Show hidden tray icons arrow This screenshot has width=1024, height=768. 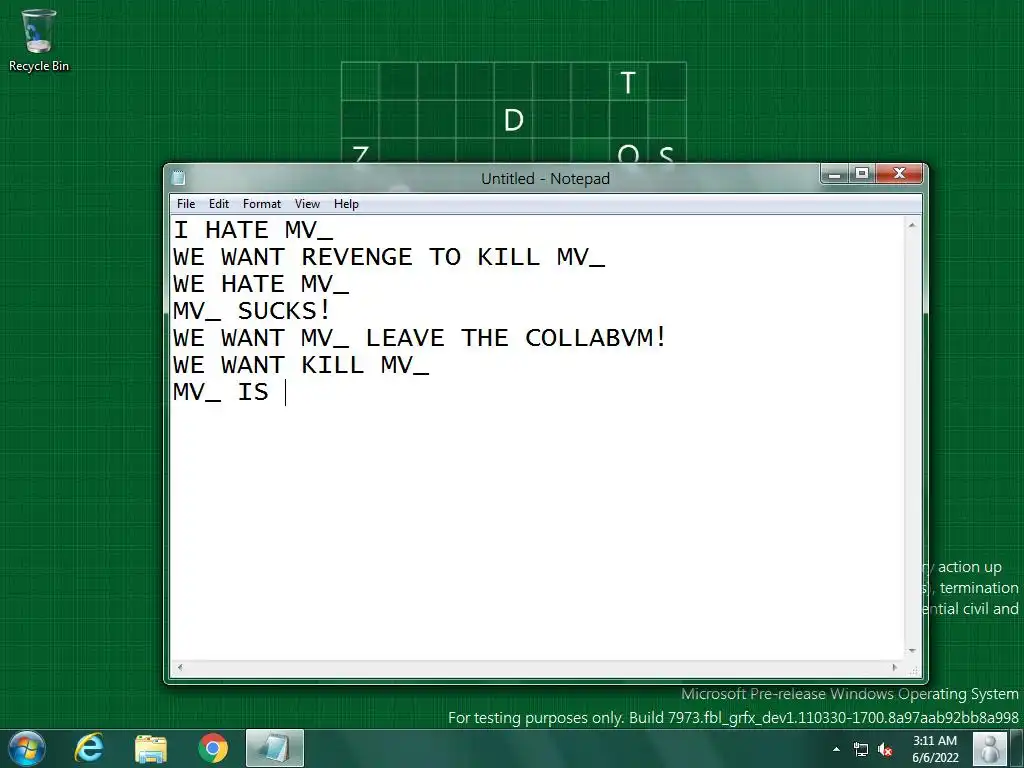point(836,749)
